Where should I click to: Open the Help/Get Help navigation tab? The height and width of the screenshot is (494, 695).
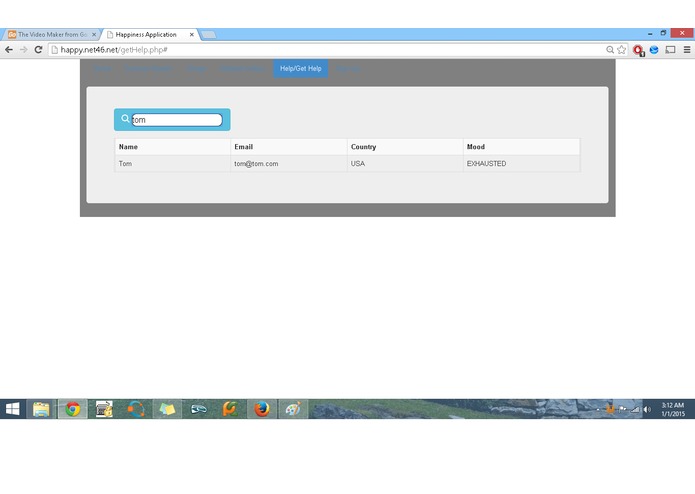[x=301, y=69]
